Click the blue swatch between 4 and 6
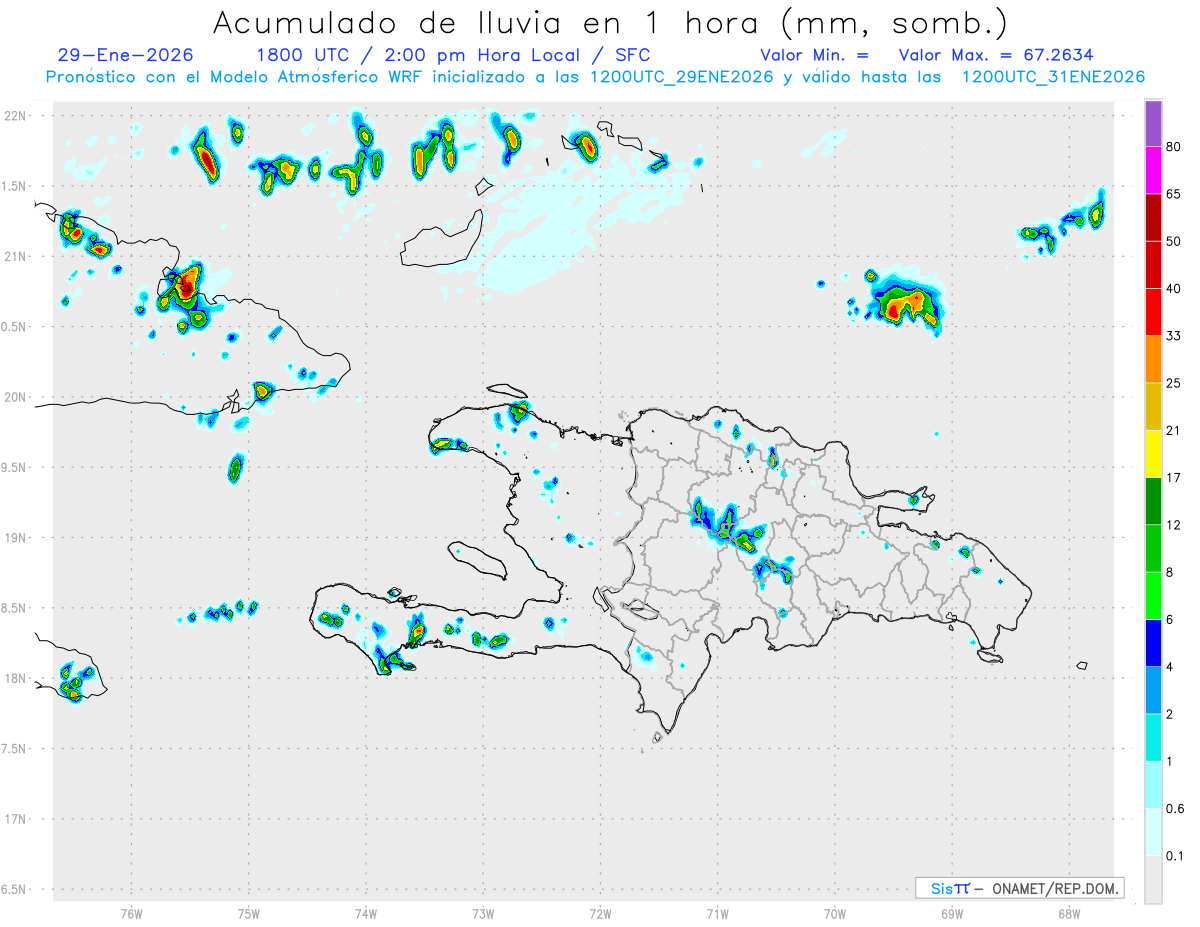Screen dimensions: 1200x927 click(1153, 642)
